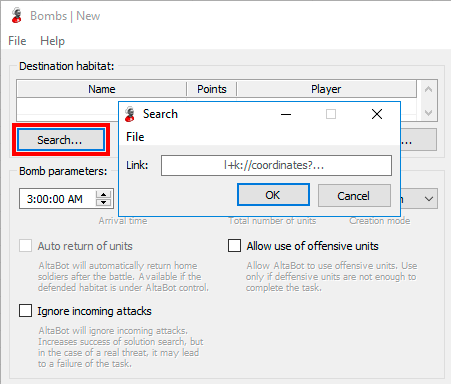Click destination list scroll down arrow
The height and width of the screenshot is (384, 451).
point(428,113)
